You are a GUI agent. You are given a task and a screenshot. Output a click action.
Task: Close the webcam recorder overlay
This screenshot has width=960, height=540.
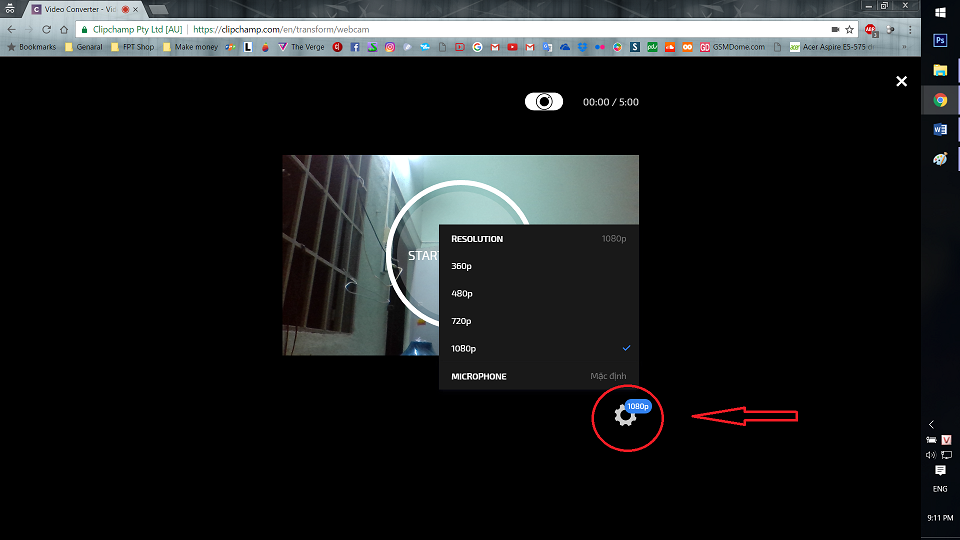tap(901, 81)
